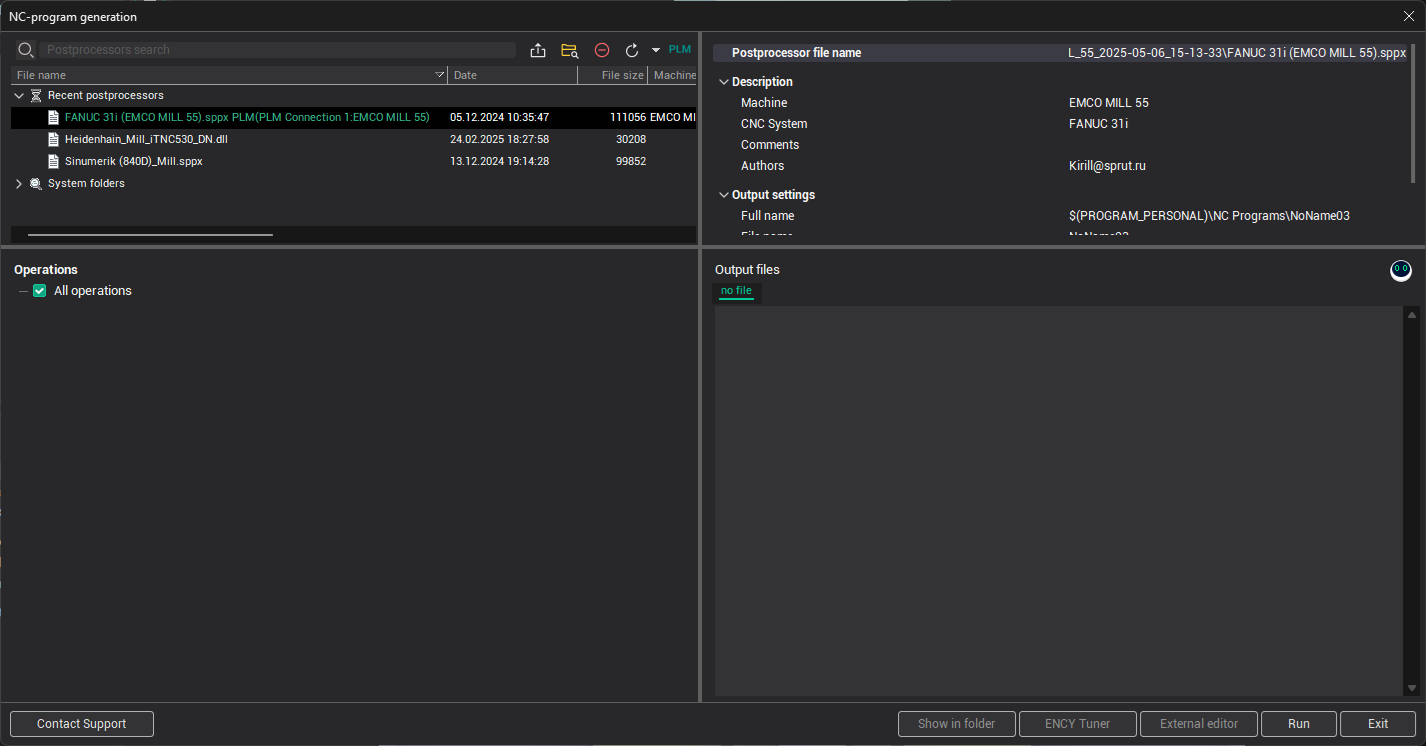Select the 'no file' output tab

click(736, 291)
